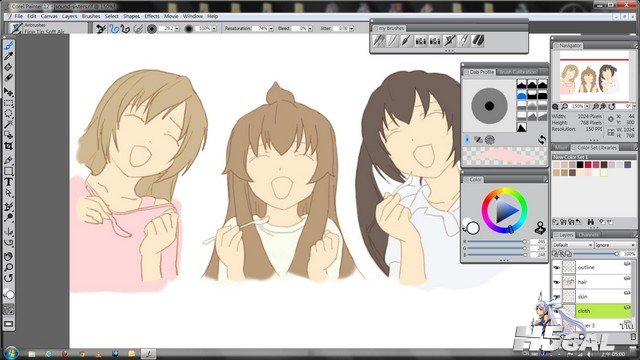
Task: Select the Brush tool in the toolbox
Action: (9, 45)
